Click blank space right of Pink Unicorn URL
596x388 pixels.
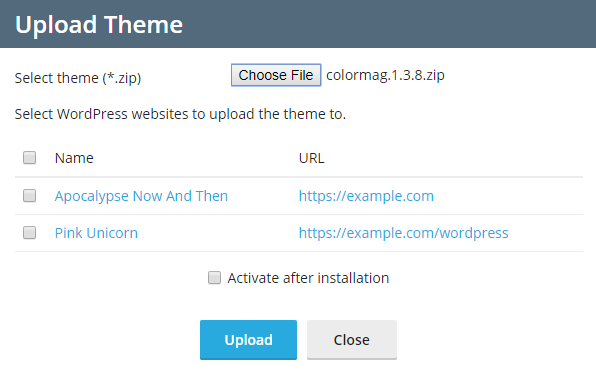pyautogui.click(x=545, y=233)
